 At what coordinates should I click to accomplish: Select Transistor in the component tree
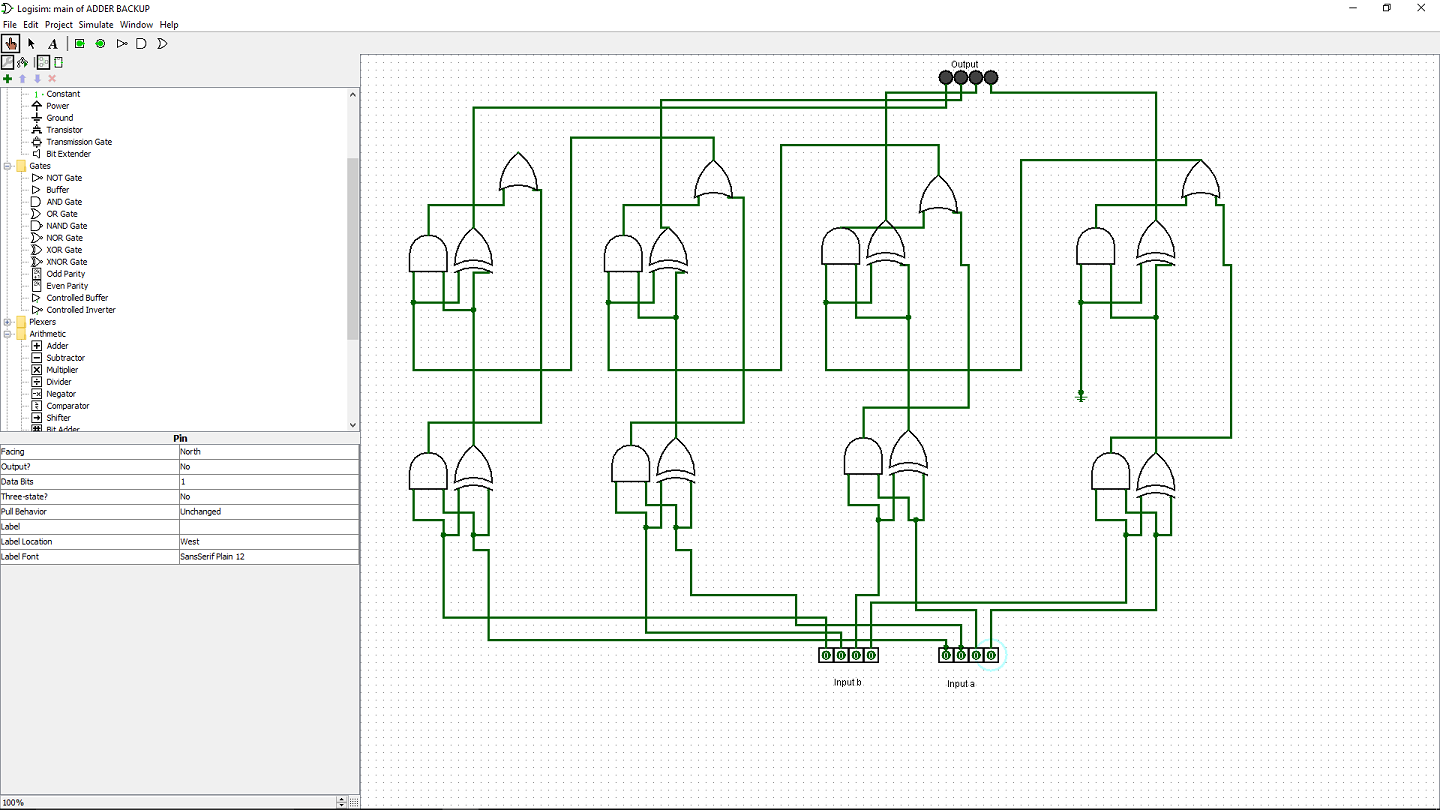coord(64,130)
